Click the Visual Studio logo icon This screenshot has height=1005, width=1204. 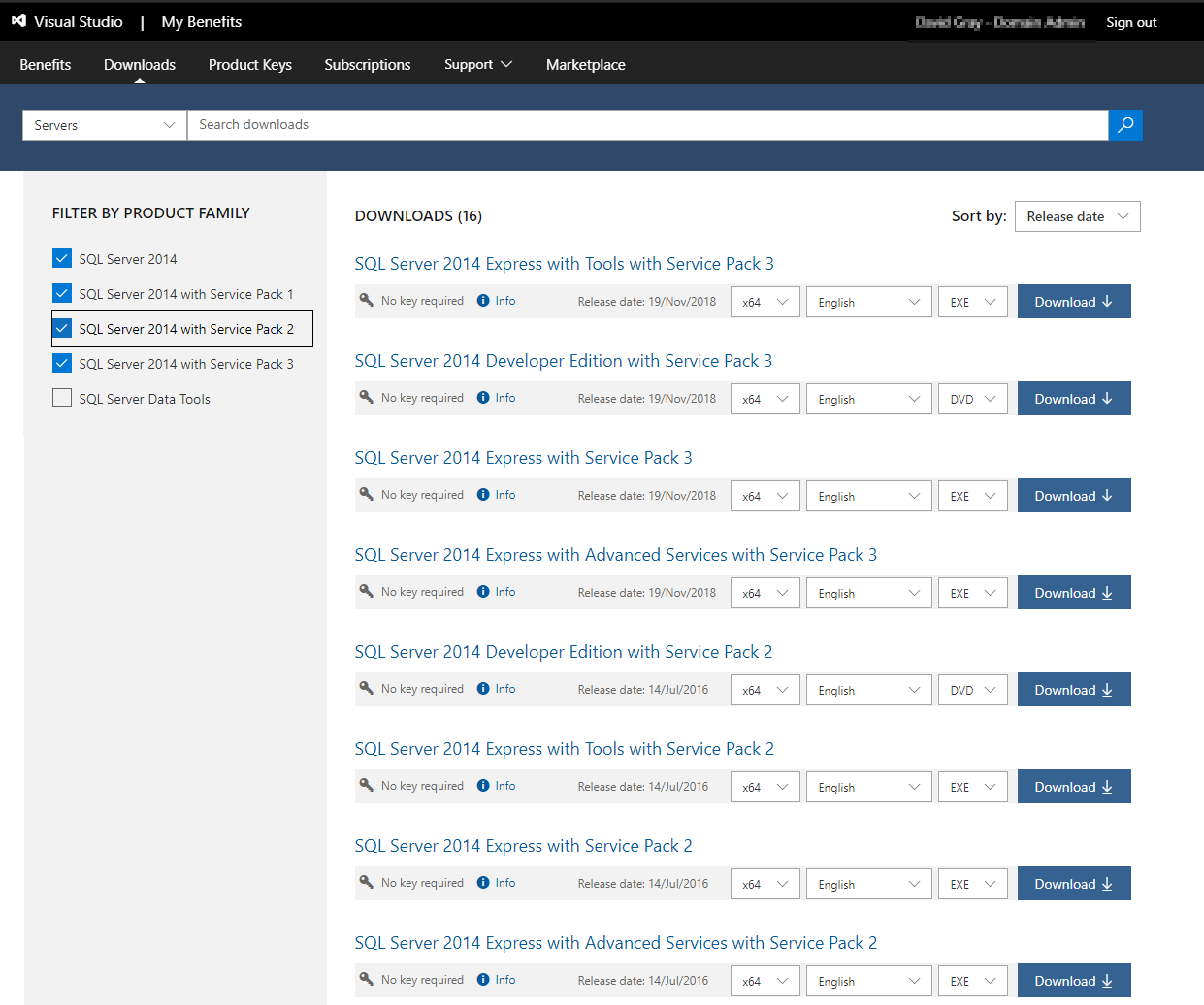pos(18,20)
